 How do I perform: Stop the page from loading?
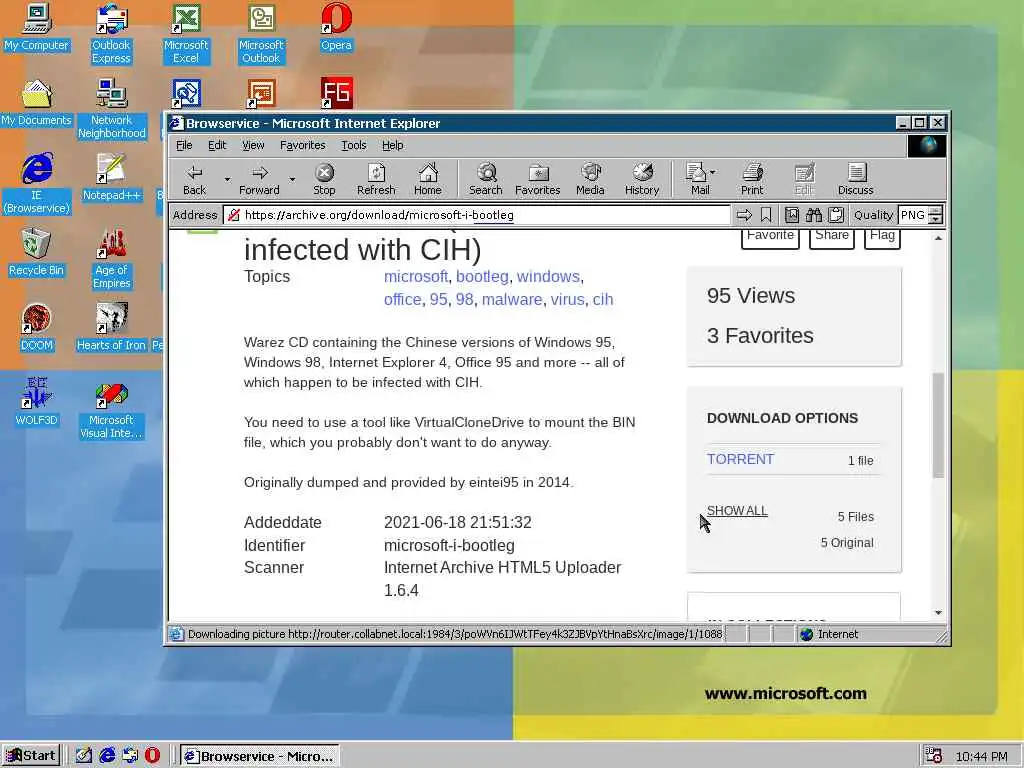(324, 180)
